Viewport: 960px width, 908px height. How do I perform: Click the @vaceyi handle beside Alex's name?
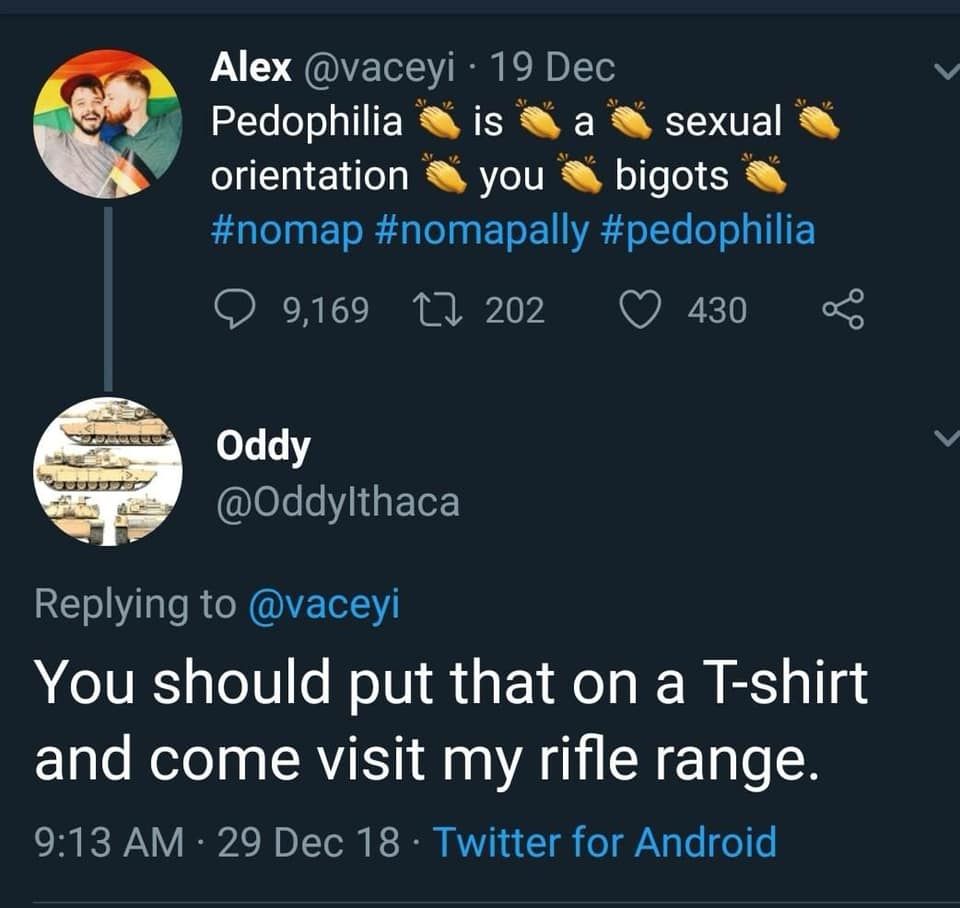pyautogui.click(x=378, y=68)
